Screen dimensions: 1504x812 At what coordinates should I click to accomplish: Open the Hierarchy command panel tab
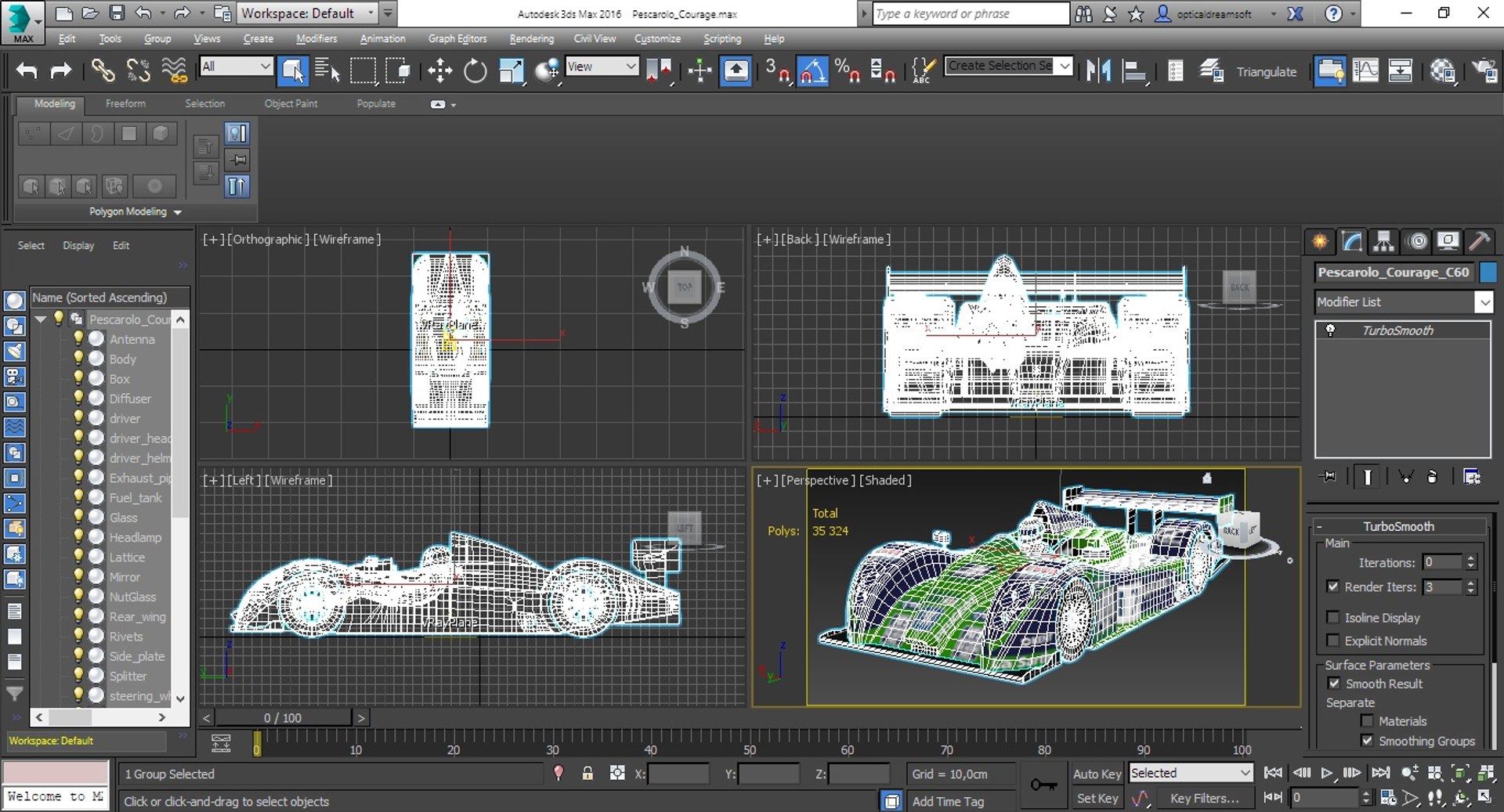point(1383,241)
